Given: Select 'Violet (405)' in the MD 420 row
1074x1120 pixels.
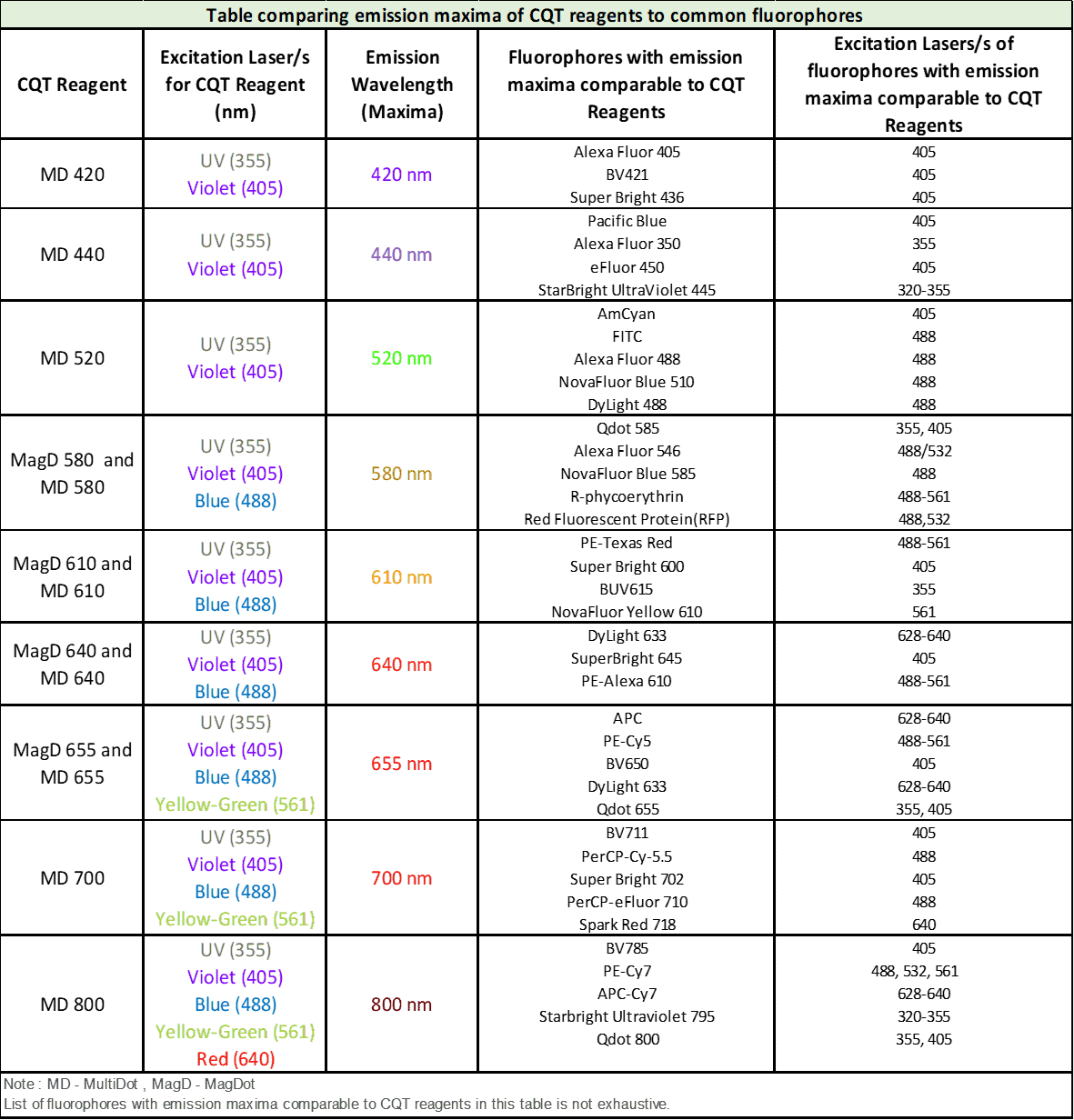Looking at the screenshot, I should 235,188.
